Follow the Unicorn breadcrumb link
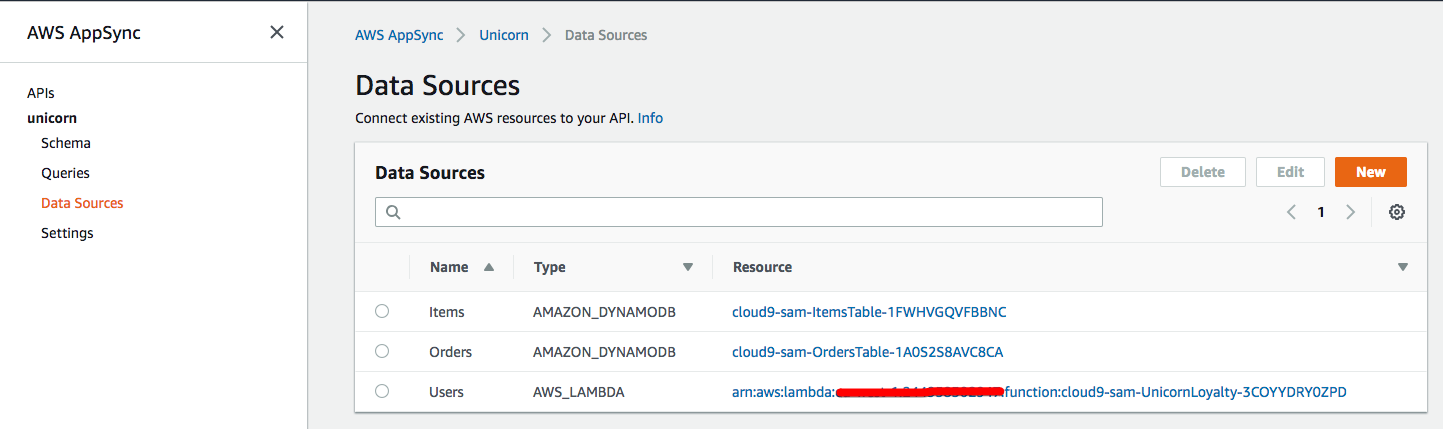The image size is (1443, 429). [505, 35]
